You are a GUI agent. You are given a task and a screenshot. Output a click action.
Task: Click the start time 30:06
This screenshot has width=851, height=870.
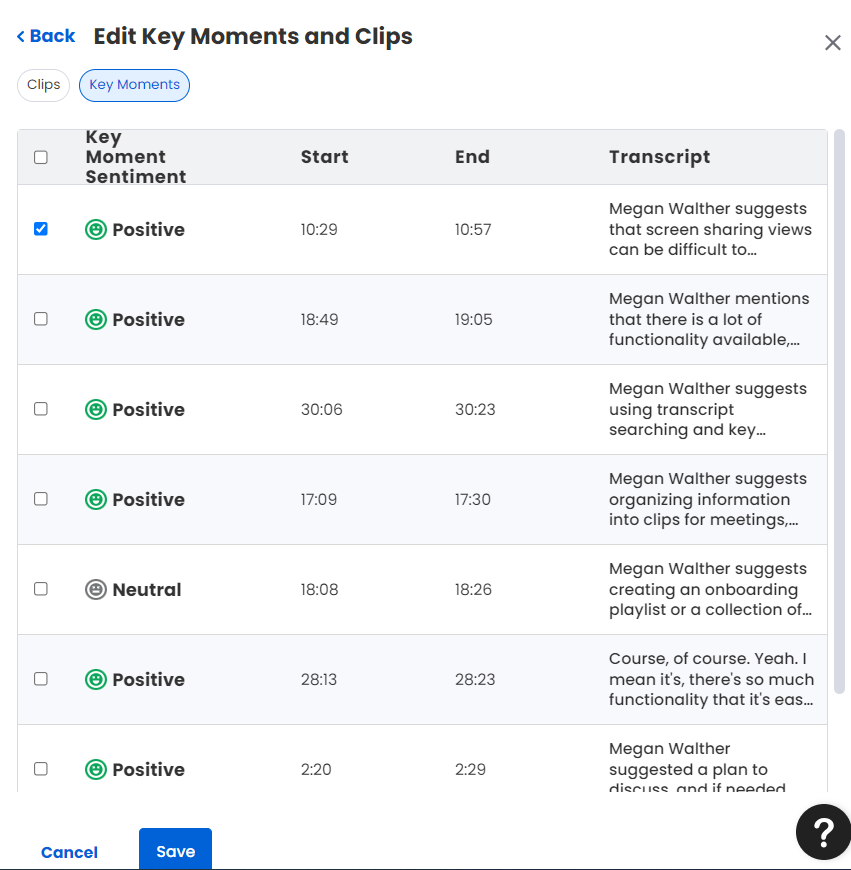[x=322, y=409]
